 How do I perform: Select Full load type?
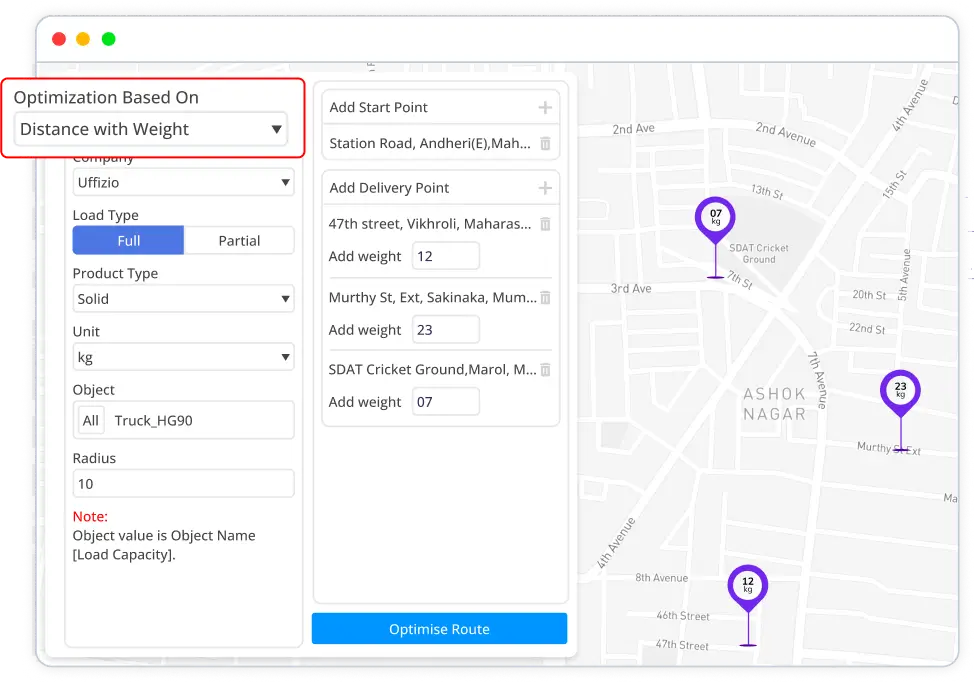pyautogui.click(x=128, y=241)
